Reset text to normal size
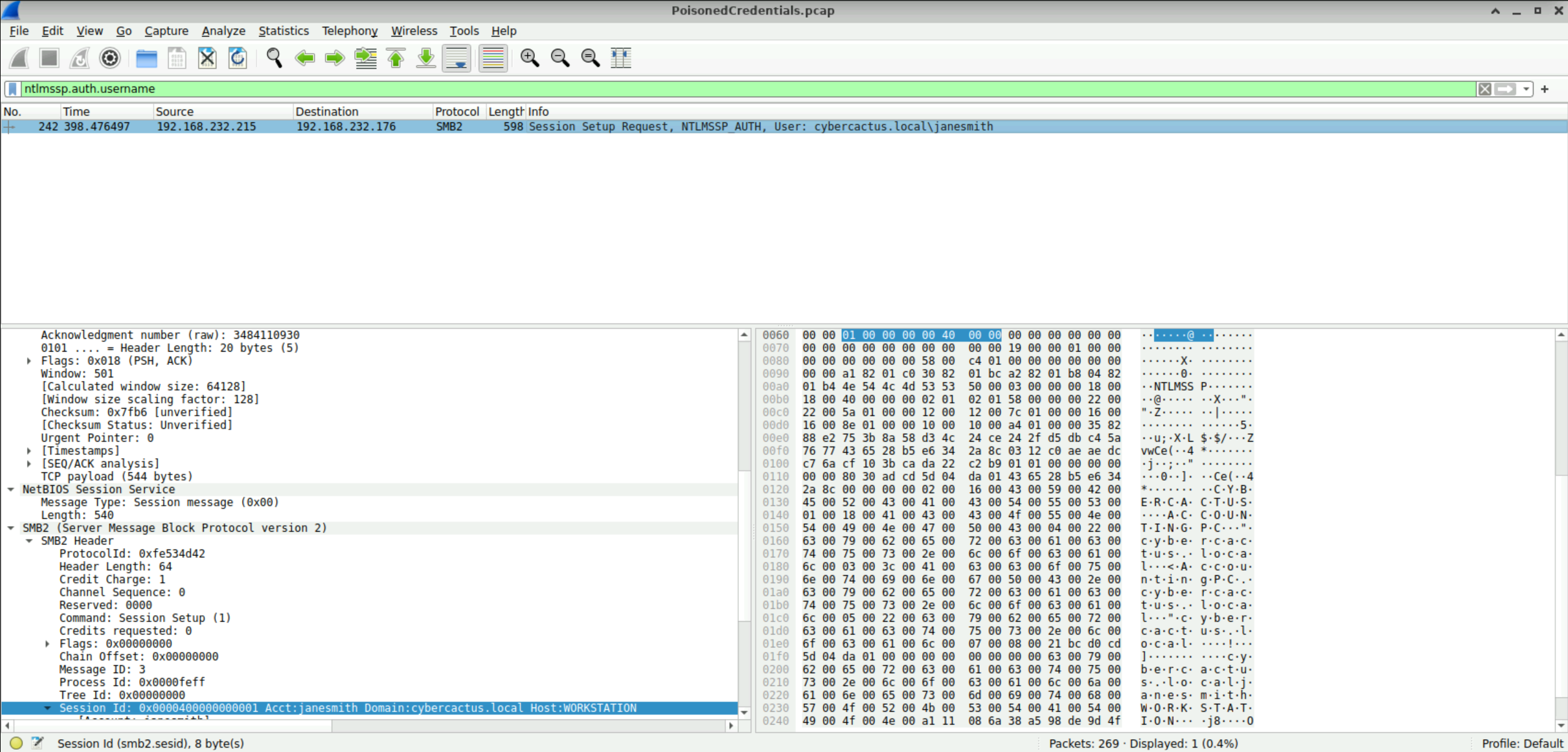Viewport: 1568px width, 752px height. [590, 58]
